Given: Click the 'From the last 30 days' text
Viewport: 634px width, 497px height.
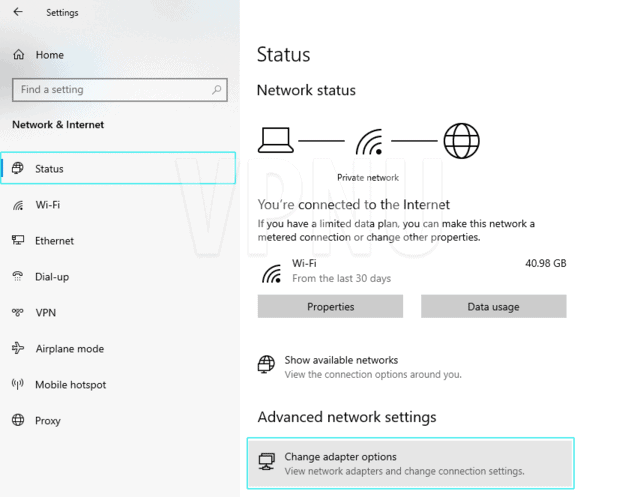Looking at the screenshot, I should 341,278.
